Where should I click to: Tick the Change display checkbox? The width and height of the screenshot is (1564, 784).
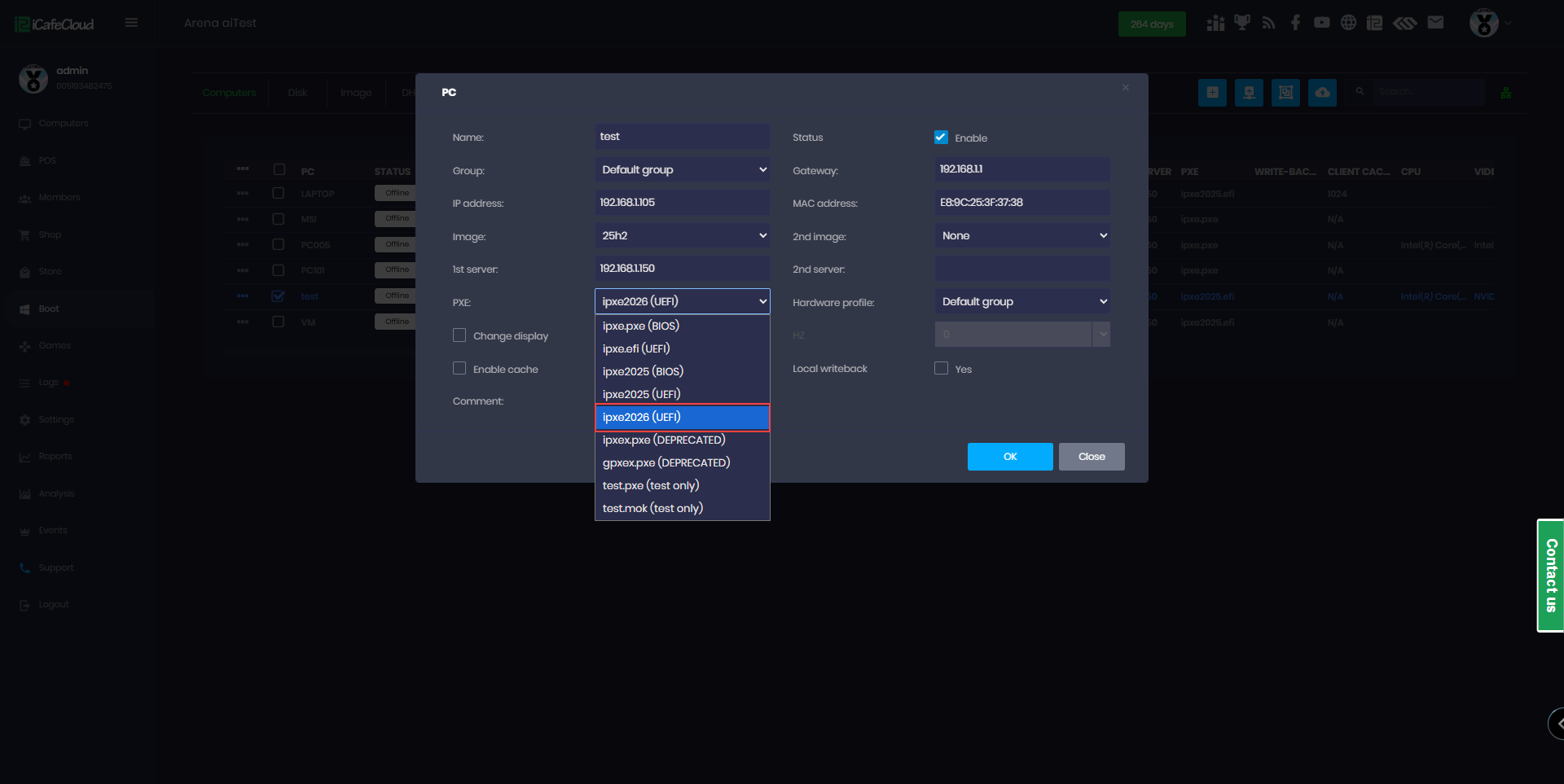459,335
